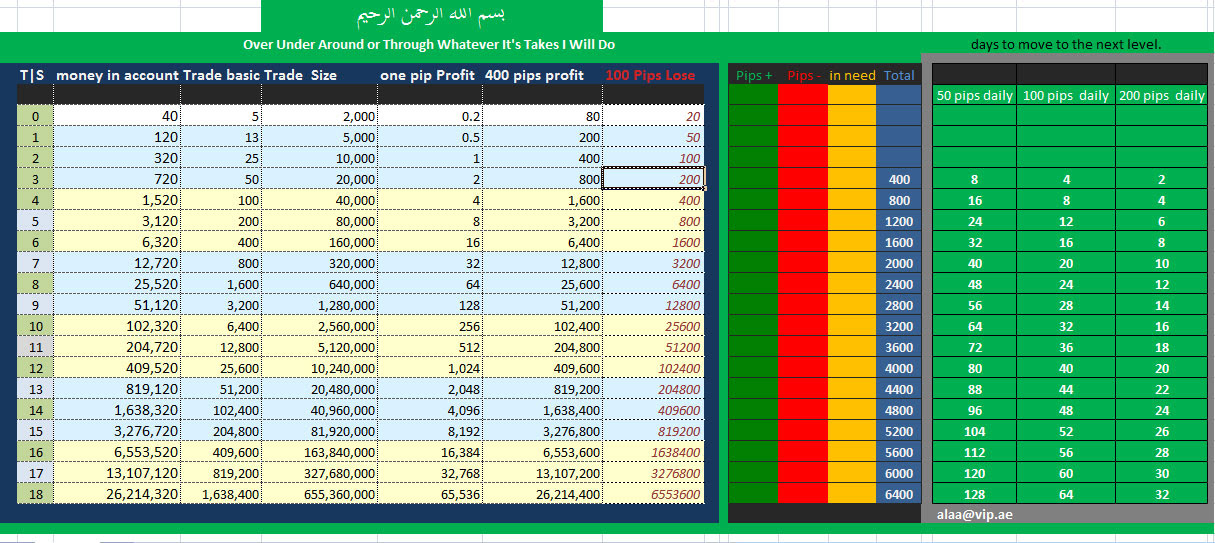Select the highlighted '200' cell in row 3

tap(654, 179)
